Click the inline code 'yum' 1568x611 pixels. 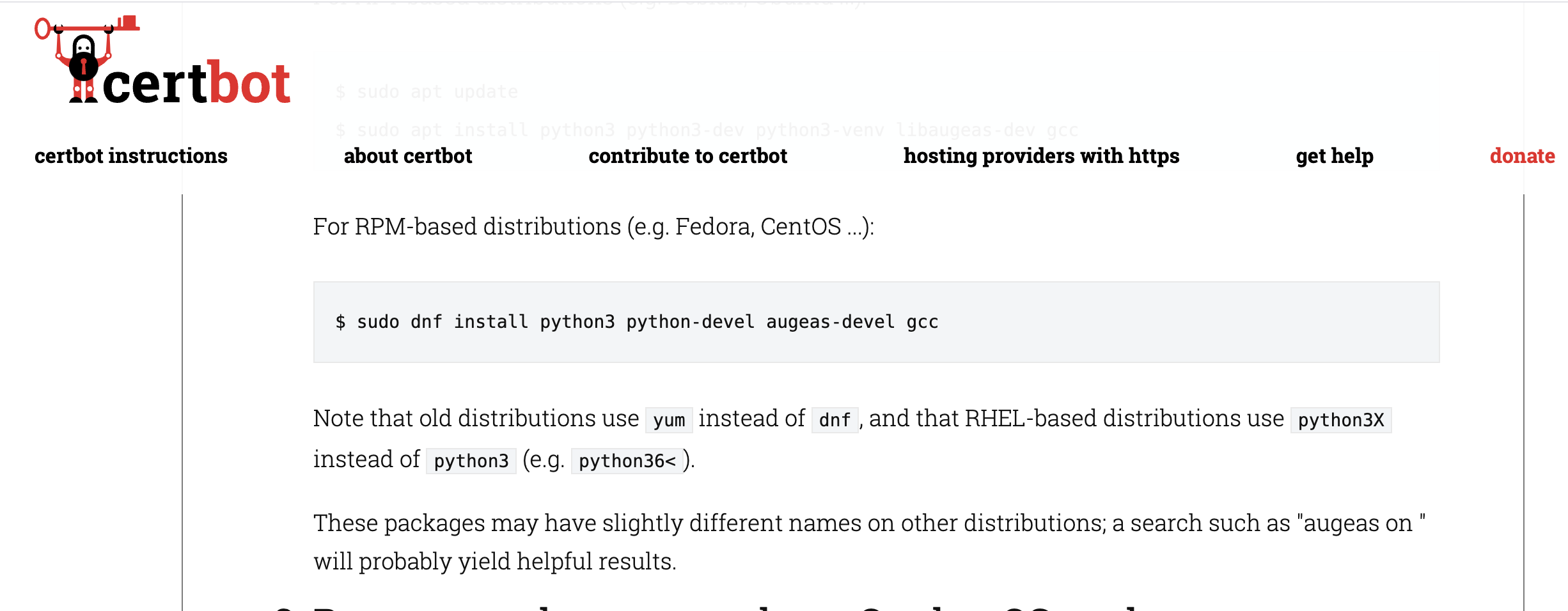pos(669,420)
